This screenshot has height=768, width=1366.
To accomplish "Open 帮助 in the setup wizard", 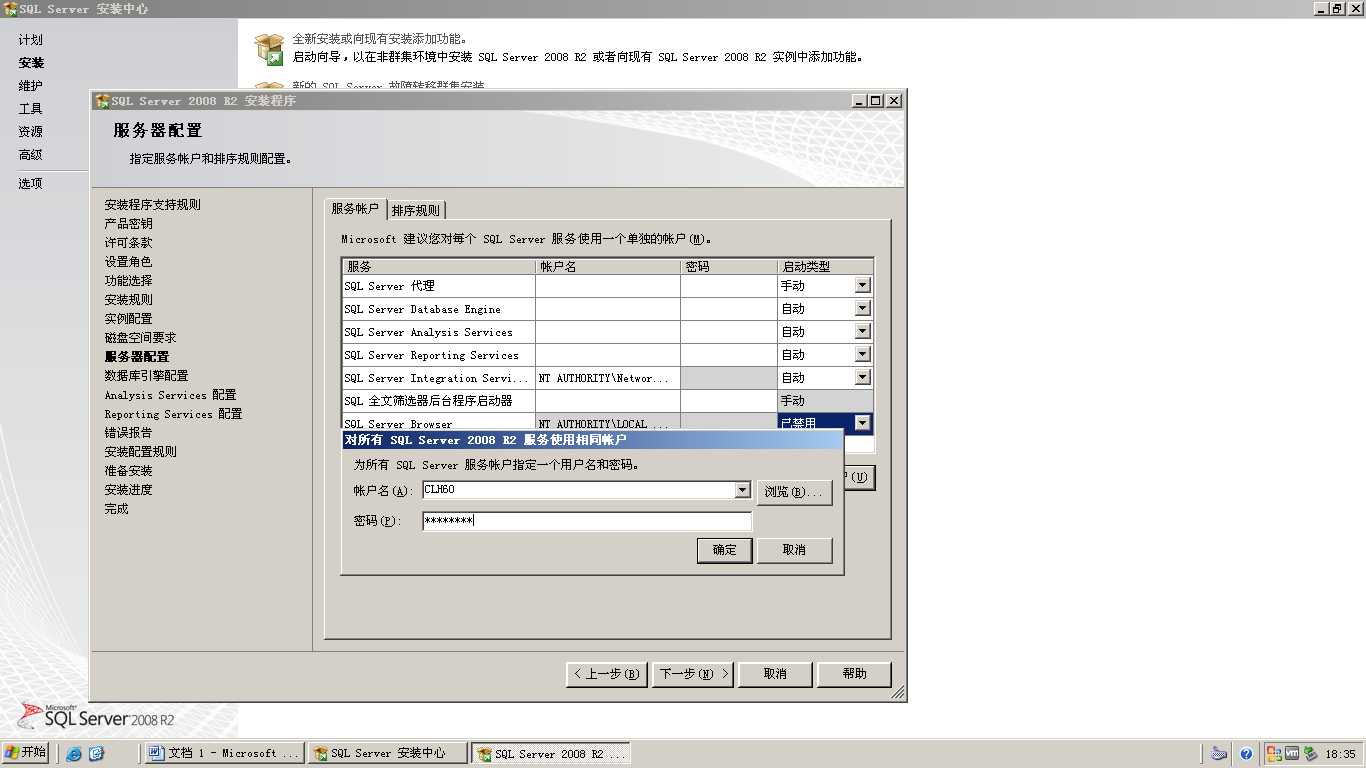I will [x=854, y=674].
